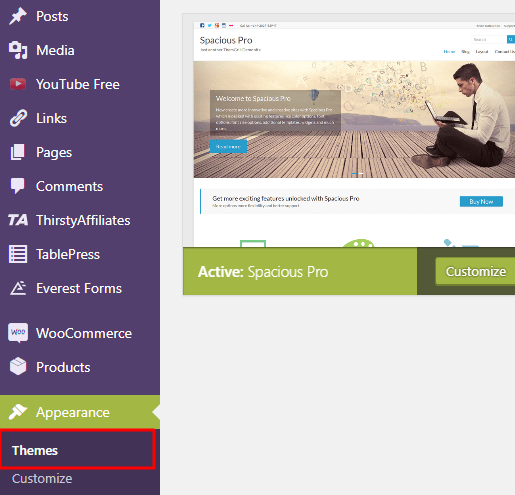Screen dimensions: 515x495
Task: Click the TablePress table icon
Action: click(18, 254)
